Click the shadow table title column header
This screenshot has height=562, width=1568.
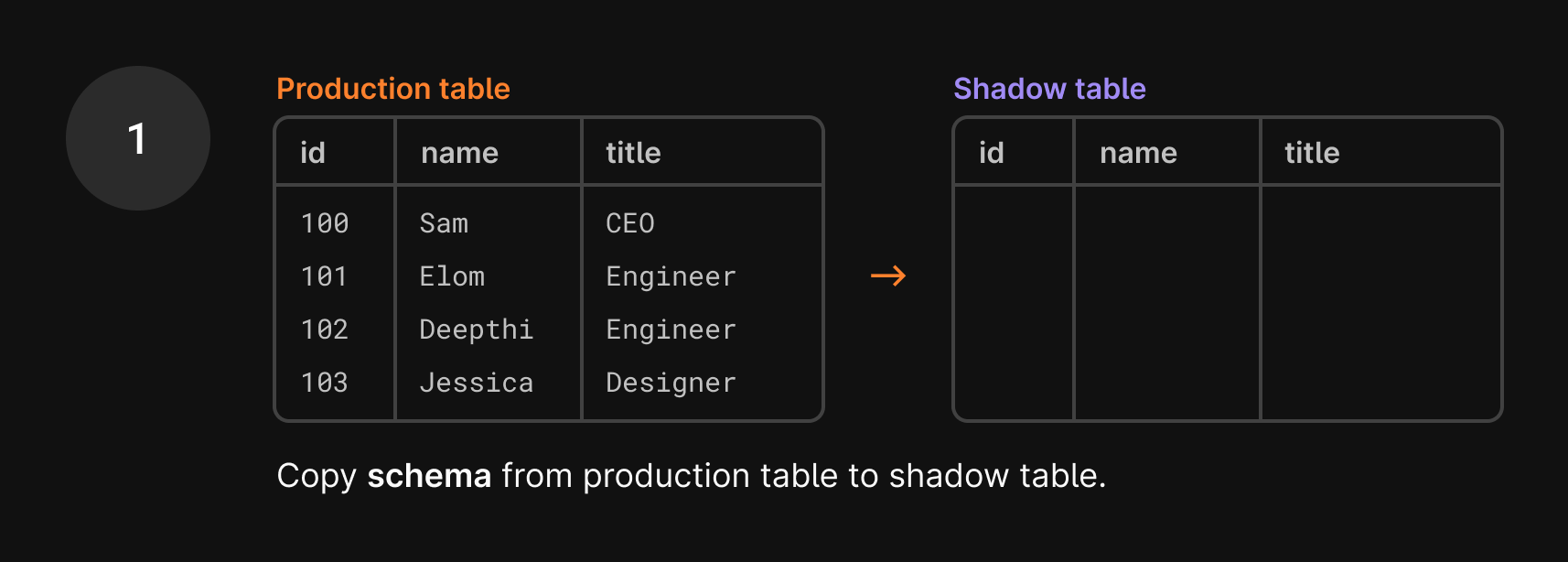coord(1312,153)
